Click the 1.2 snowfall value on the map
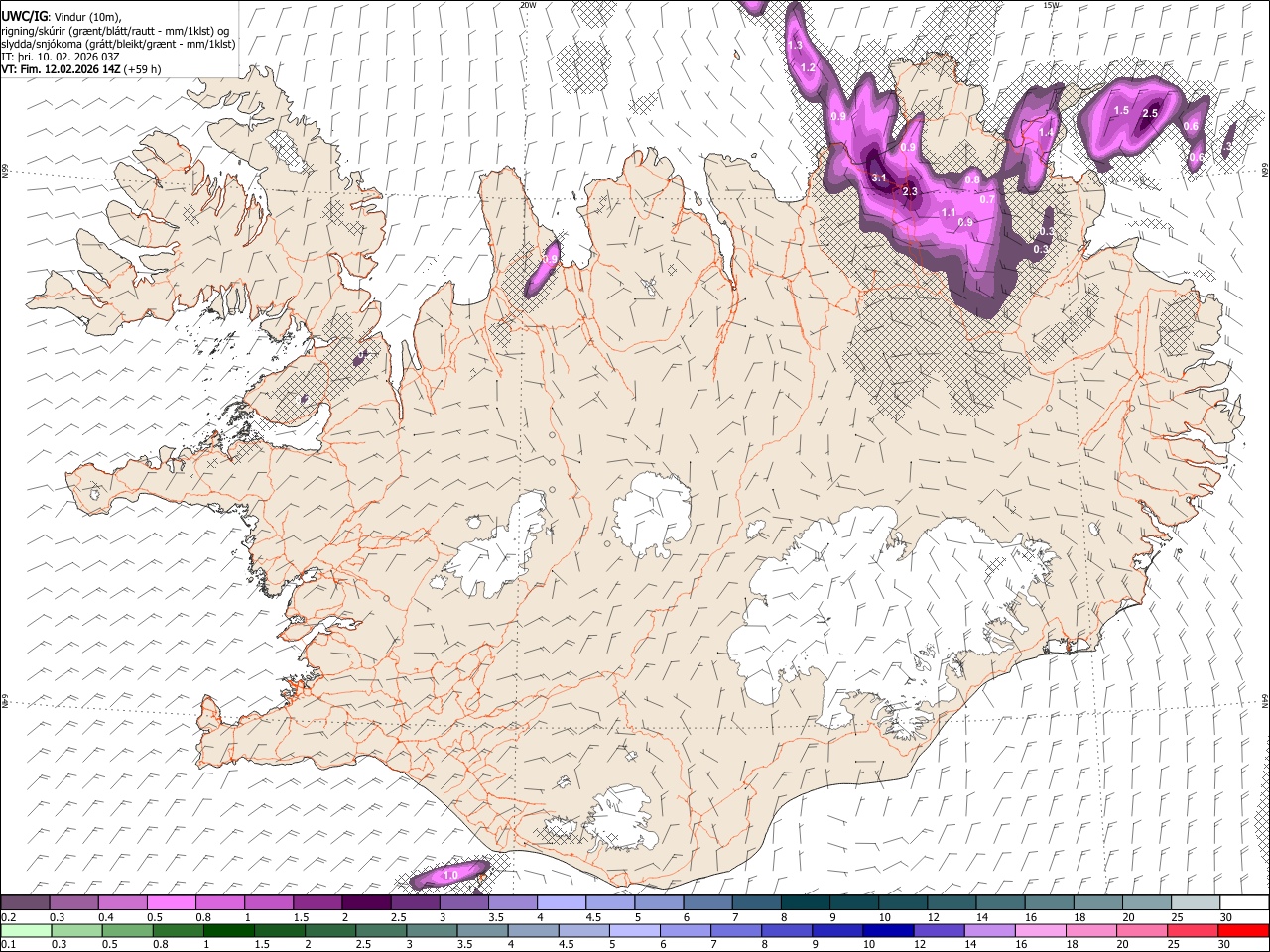Screen dimensions: 1270x952 tap(808, 67)
